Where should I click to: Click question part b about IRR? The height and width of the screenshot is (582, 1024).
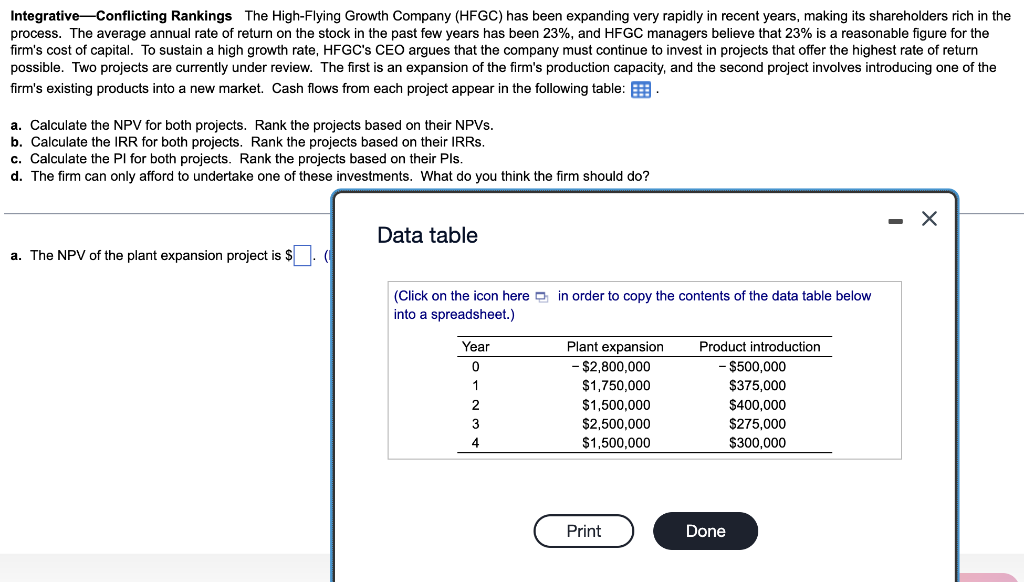pyautogui.click(x=248, y=142)
